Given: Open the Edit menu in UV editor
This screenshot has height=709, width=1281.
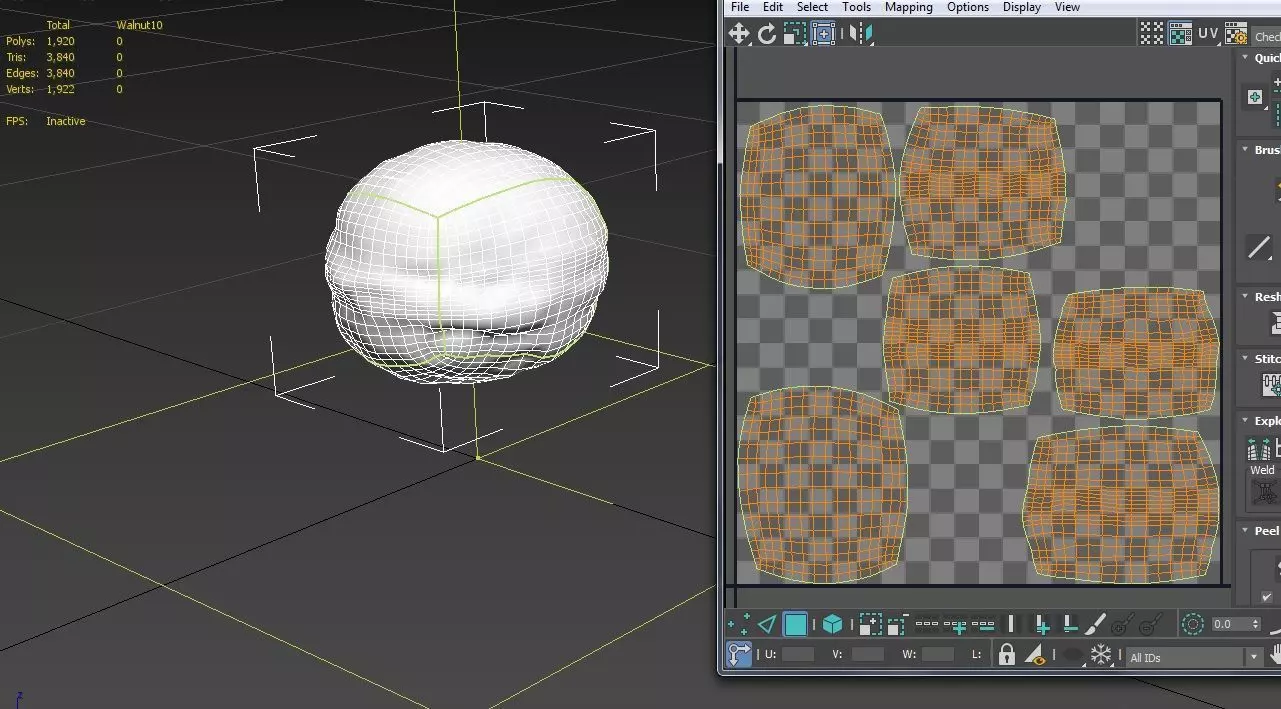Looking at the screenshot, I should coord(773,7).
